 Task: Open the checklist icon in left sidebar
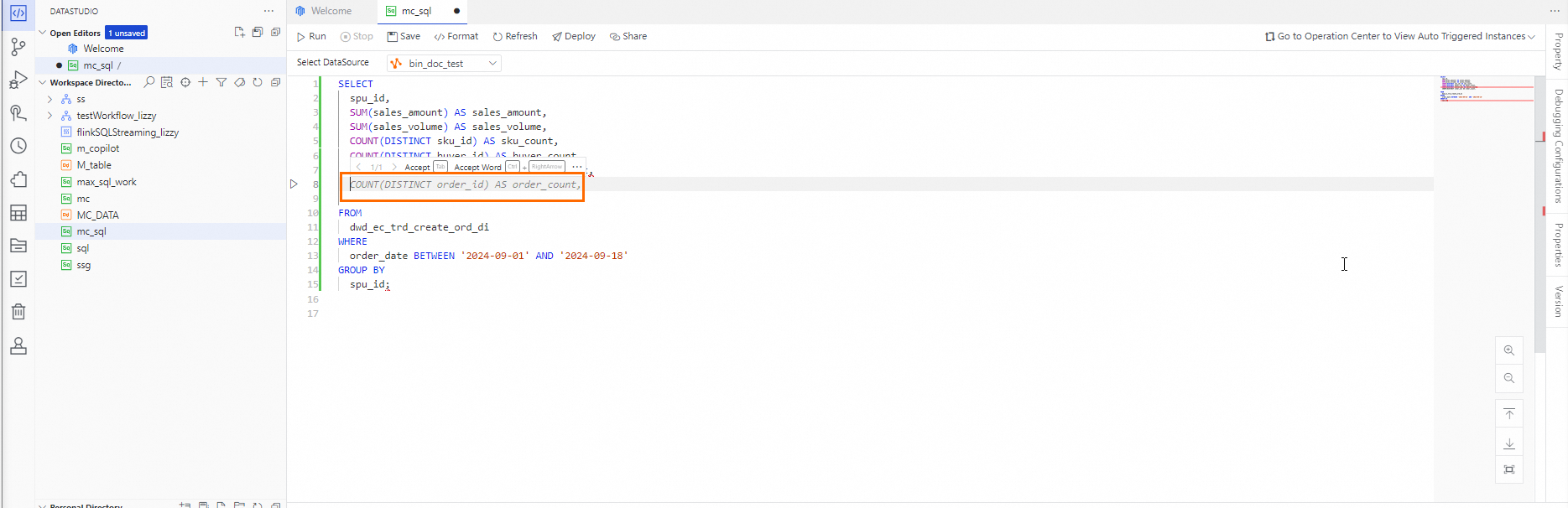click(18, 279)
